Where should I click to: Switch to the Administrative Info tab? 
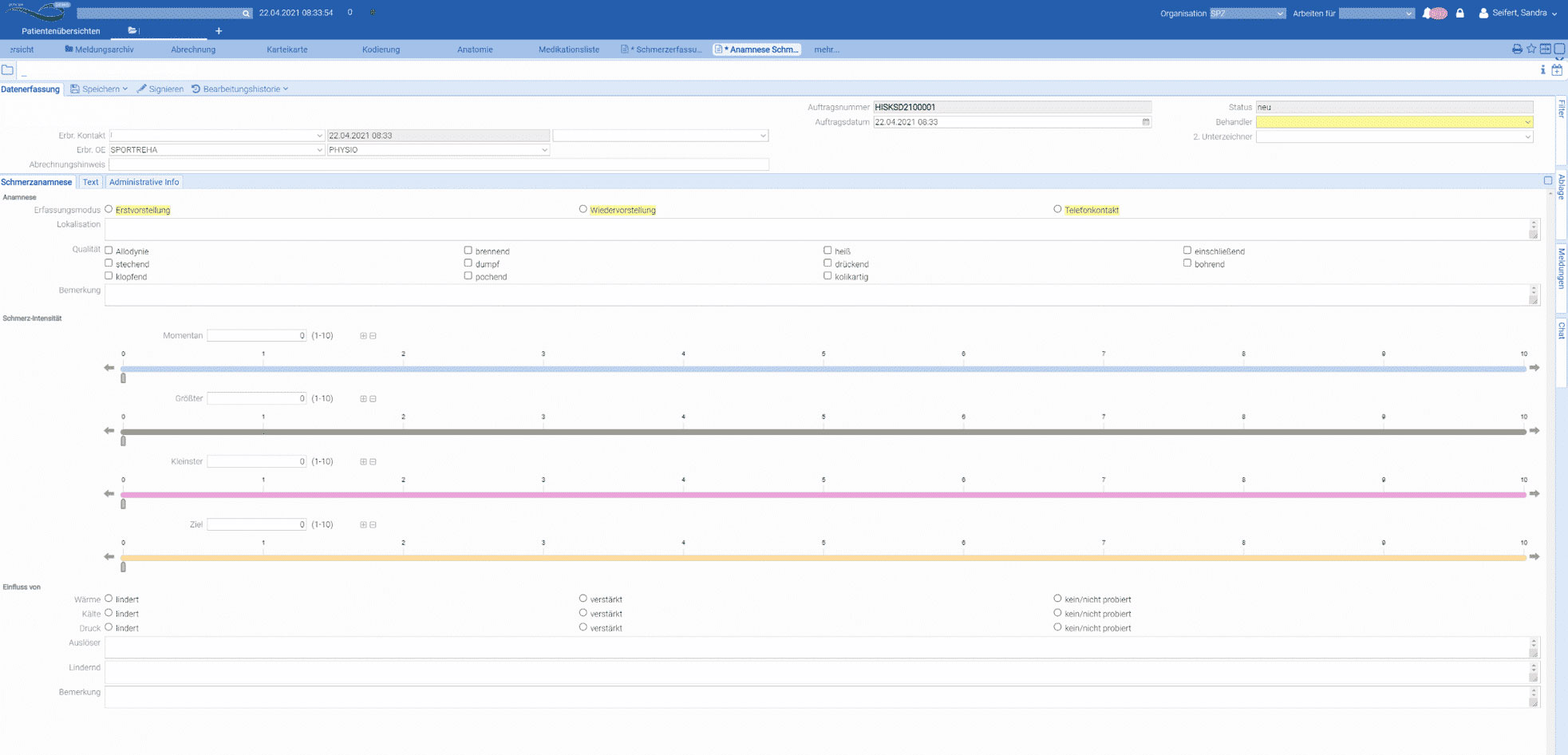144,182
